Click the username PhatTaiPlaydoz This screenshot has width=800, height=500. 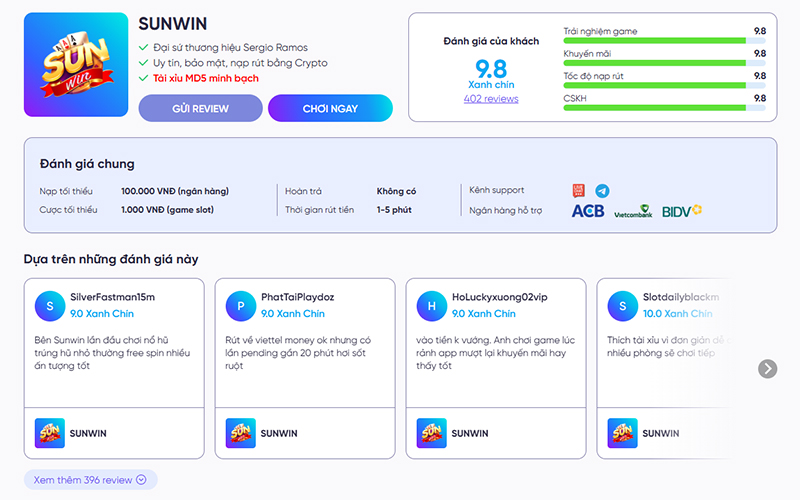coord(297,297)
